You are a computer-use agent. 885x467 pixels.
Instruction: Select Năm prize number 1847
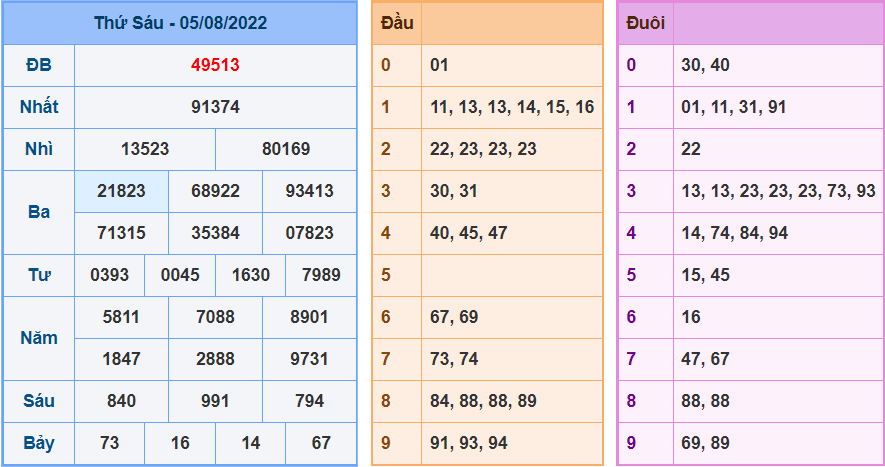point(121,359)
